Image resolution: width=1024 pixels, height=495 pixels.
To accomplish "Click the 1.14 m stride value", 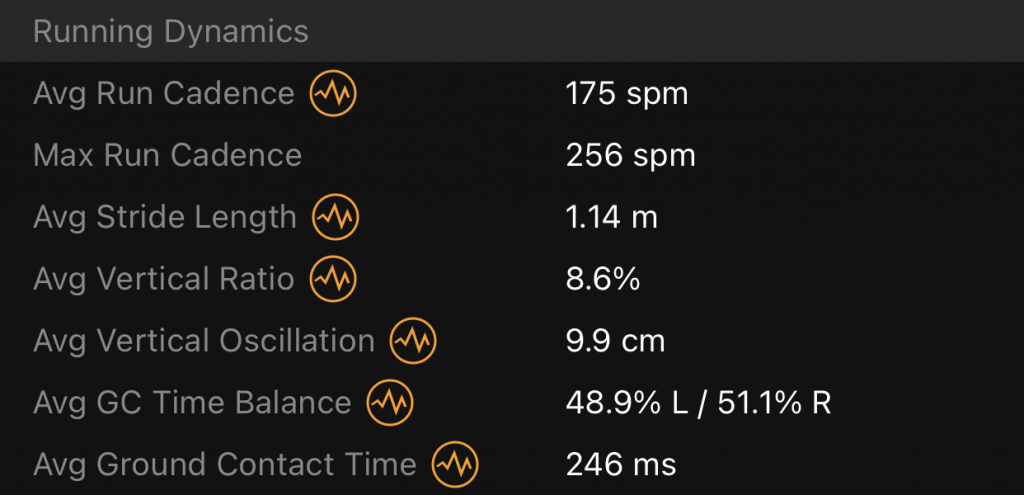I will [x=611, y=217].
